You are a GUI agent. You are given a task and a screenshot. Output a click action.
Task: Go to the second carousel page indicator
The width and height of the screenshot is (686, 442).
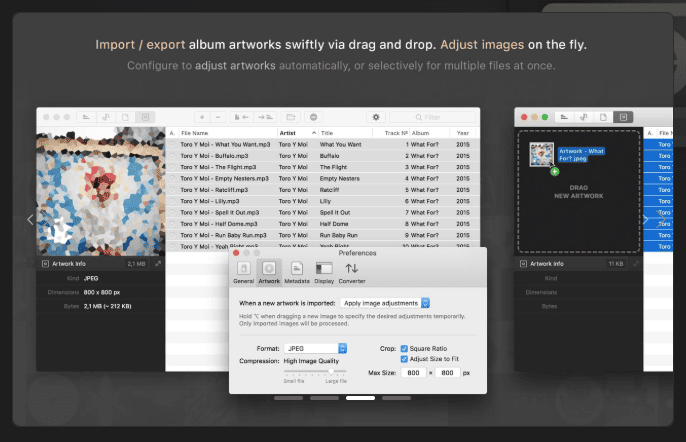324,398
